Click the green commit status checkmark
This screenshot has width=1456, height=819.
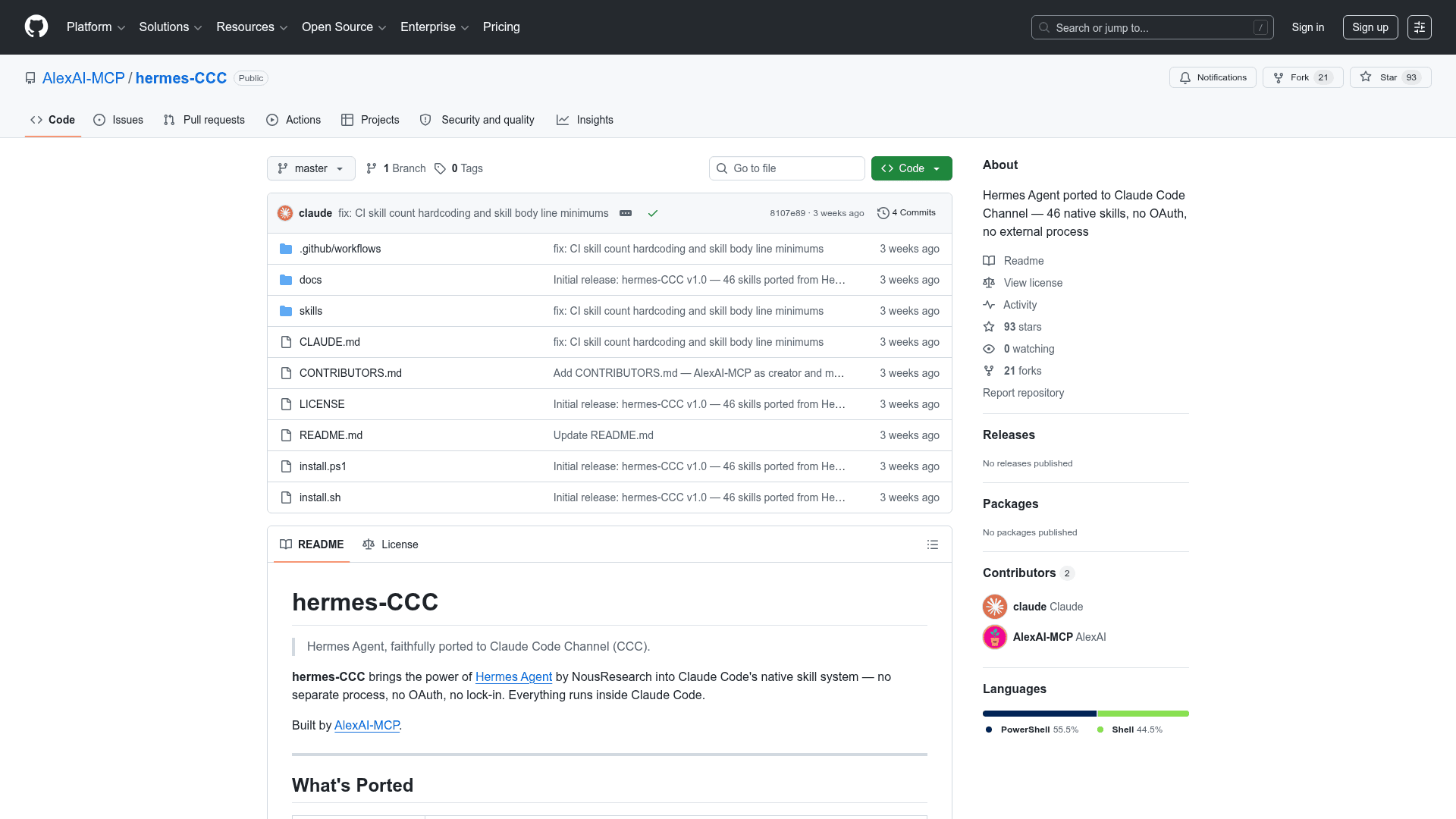(652, 213)
